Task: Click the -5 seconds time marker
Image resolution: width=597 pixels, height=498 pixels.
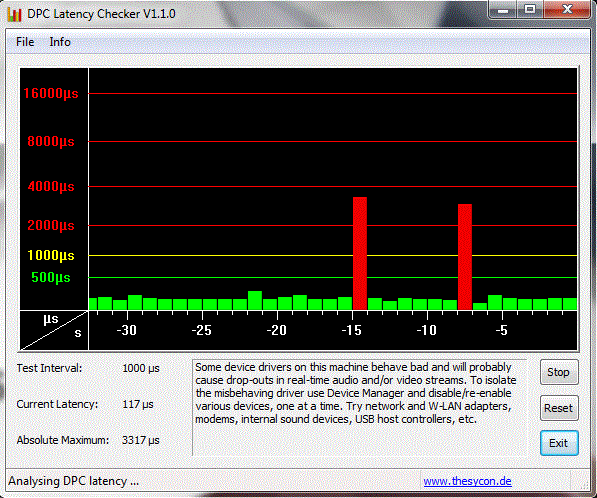Action: coord(502,330)
